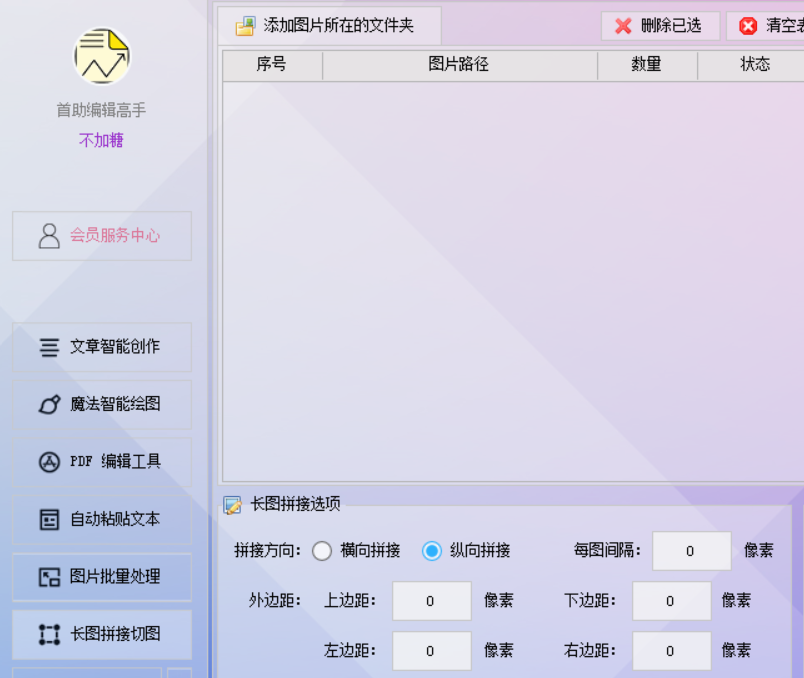The width and height of the screenshot is (804, 678).
Task: Click the 首助编辑高手 app title text
Action: [x=101, y=110]
